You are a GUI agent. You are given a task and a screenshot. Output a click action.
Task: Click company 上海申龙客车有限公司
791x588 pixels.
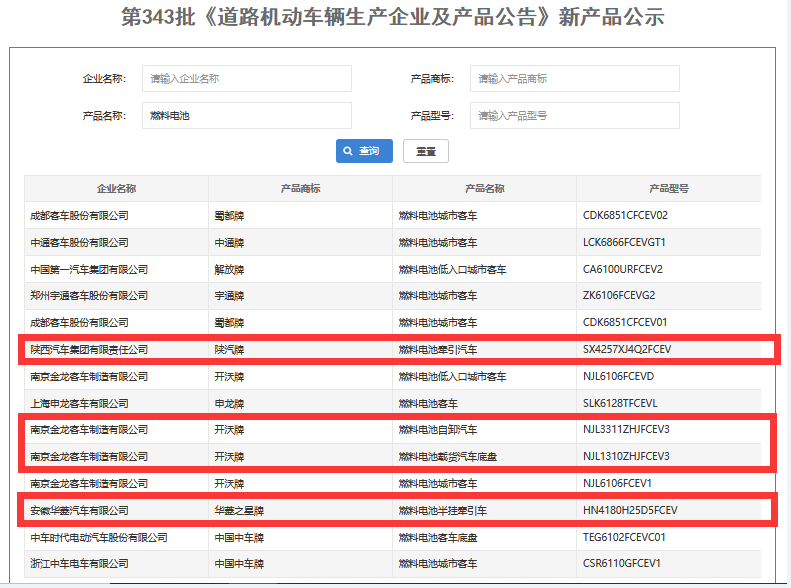(79, 403)
